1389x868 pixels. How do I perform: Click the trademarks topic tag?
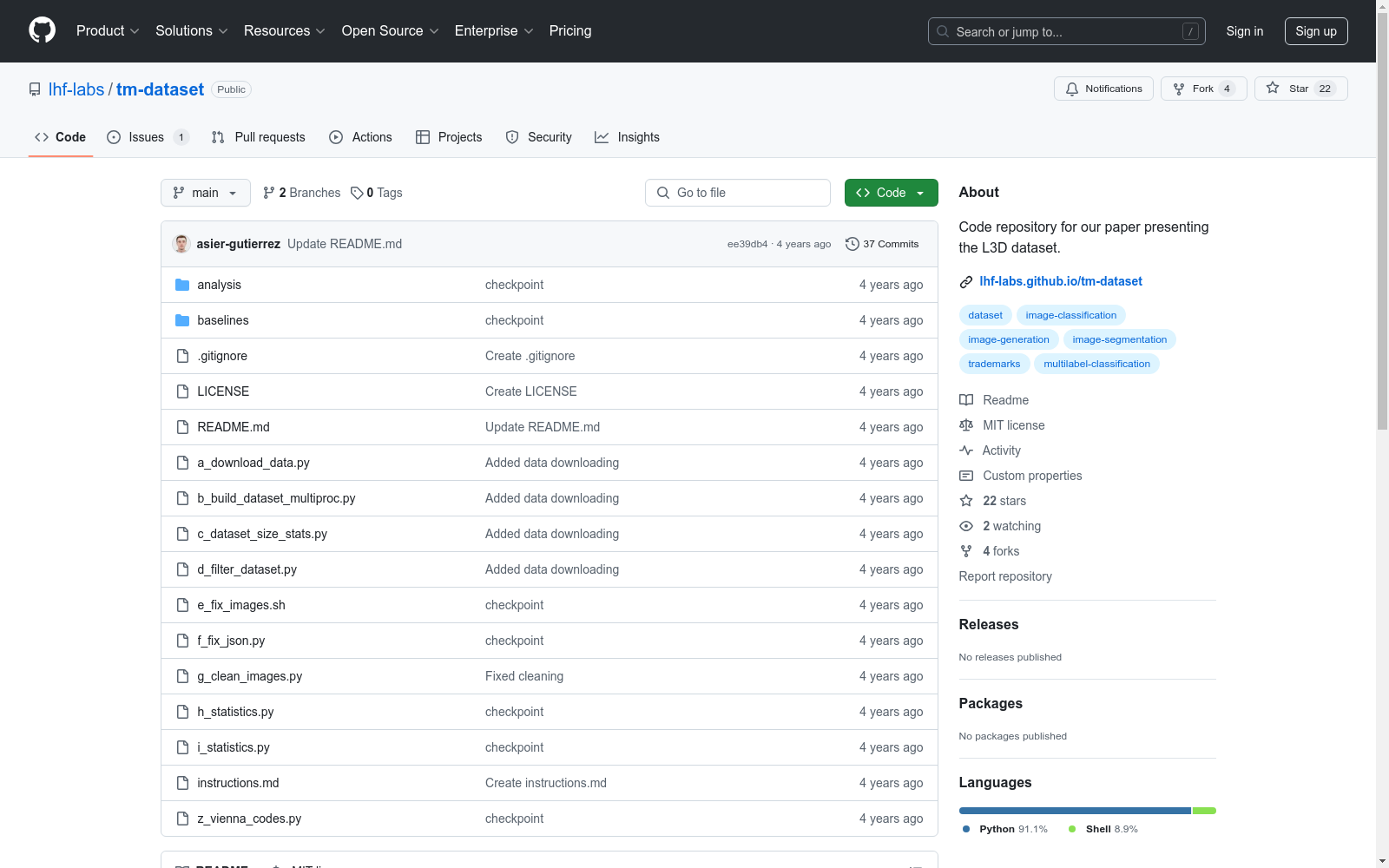(994, 364)
